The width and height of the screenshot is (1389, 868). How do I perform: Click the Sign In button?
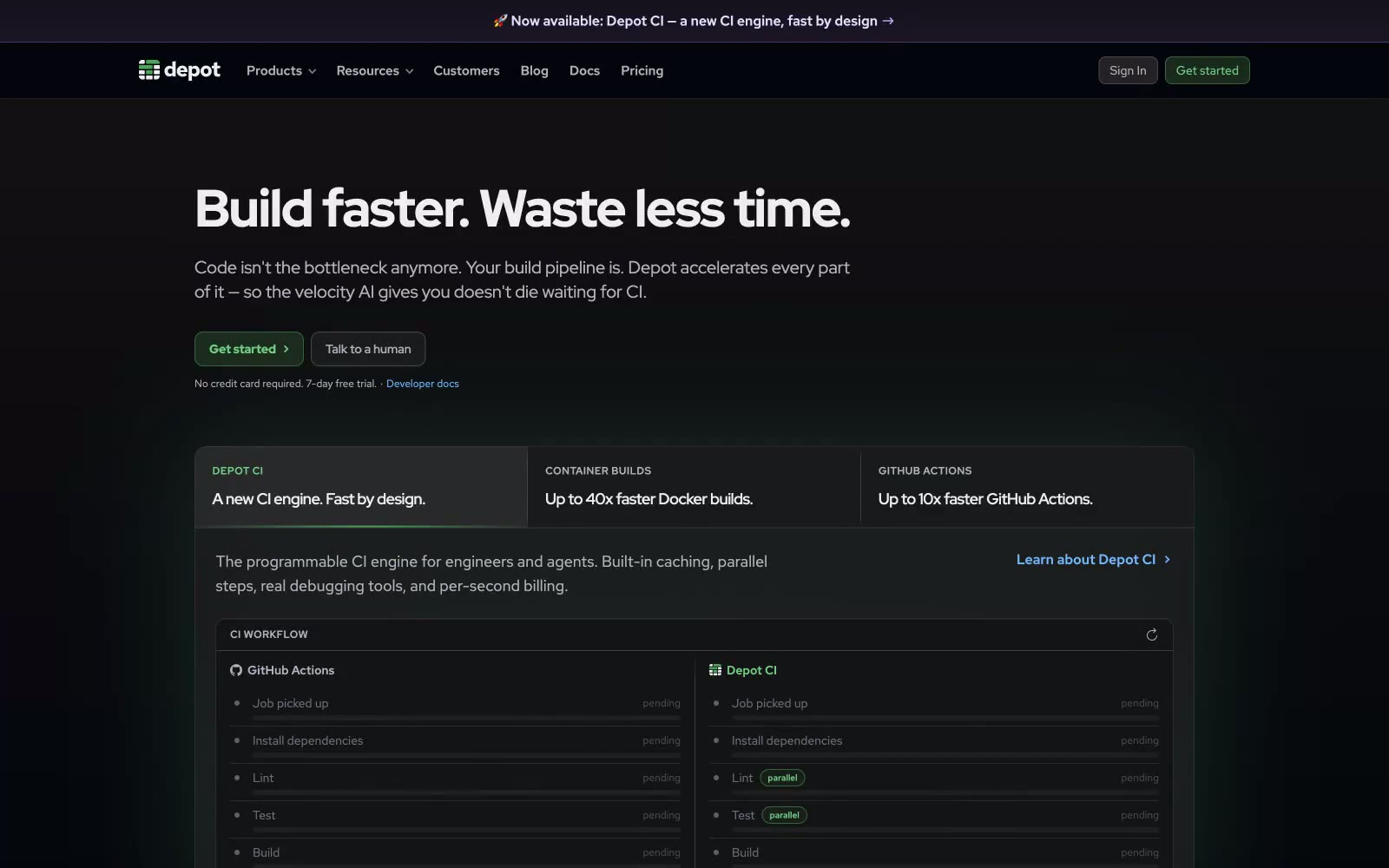[1128, 70]
